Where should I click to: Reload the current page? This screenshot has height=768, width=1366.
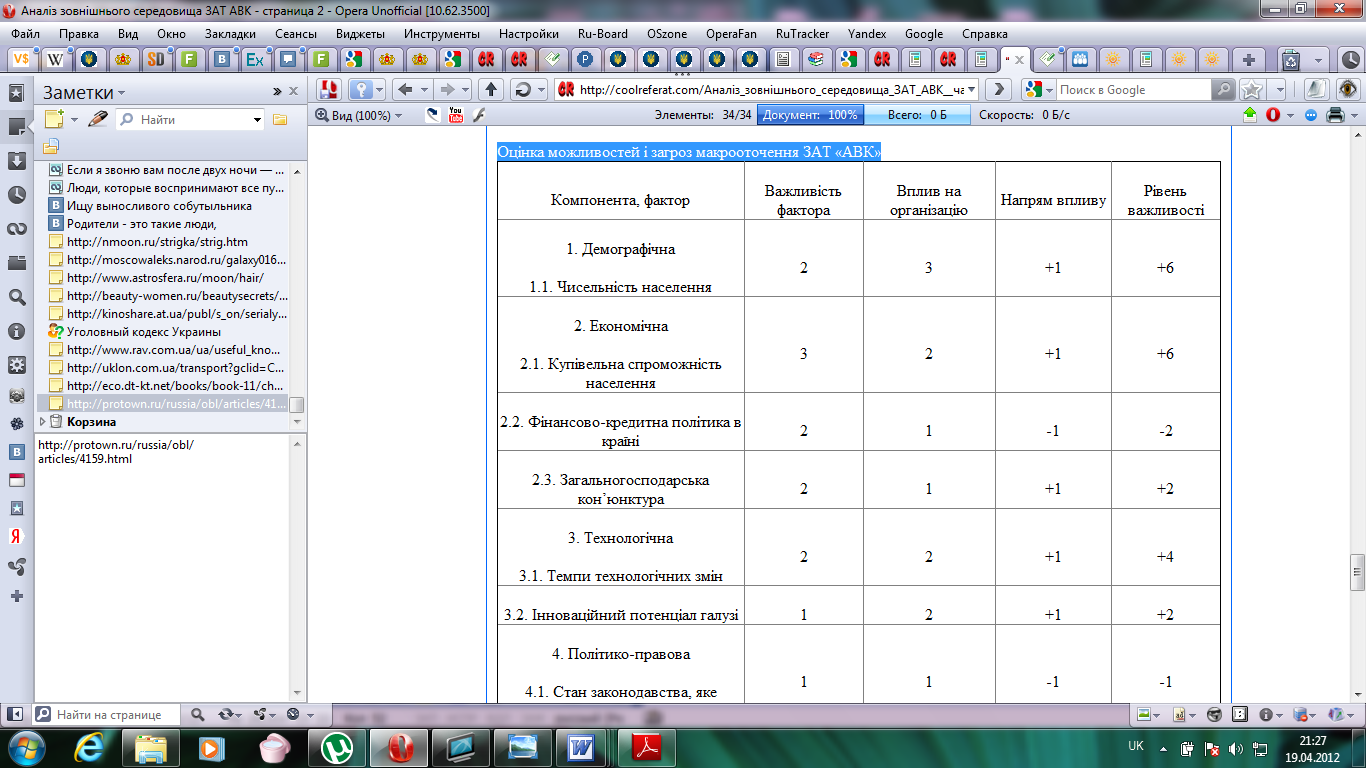coord(521,89)
